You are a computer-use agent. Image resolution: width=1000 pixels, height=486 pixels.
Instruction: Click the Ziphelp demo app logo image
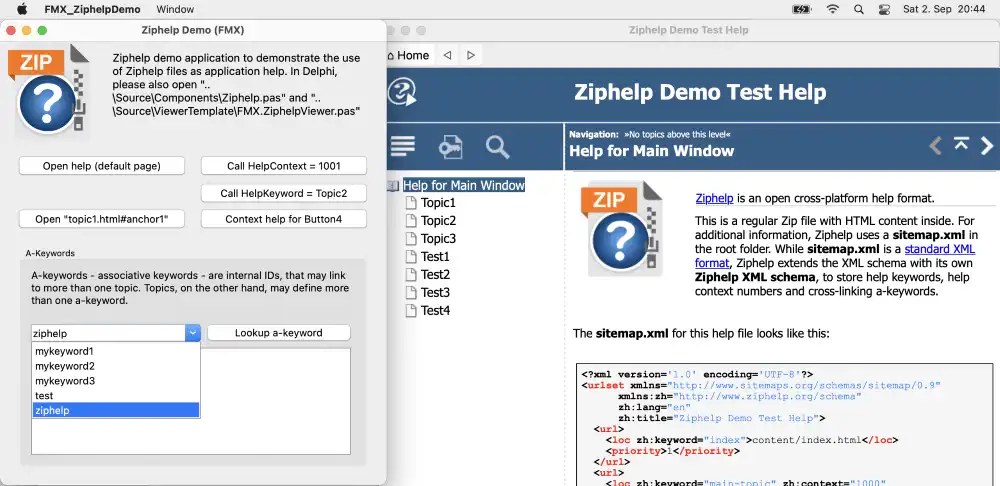48,89
